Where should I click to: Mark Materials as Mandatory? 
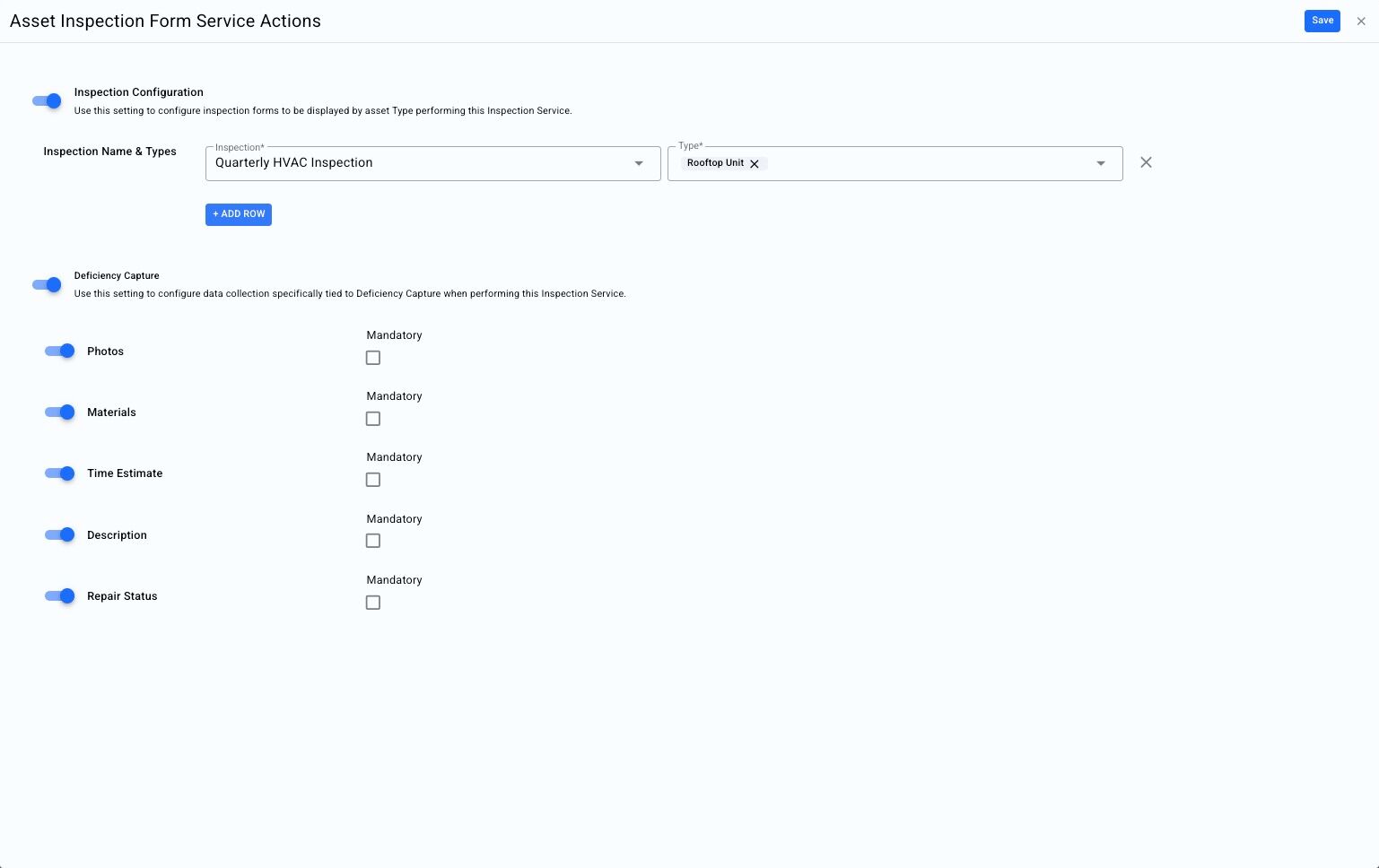coord(373,419)
